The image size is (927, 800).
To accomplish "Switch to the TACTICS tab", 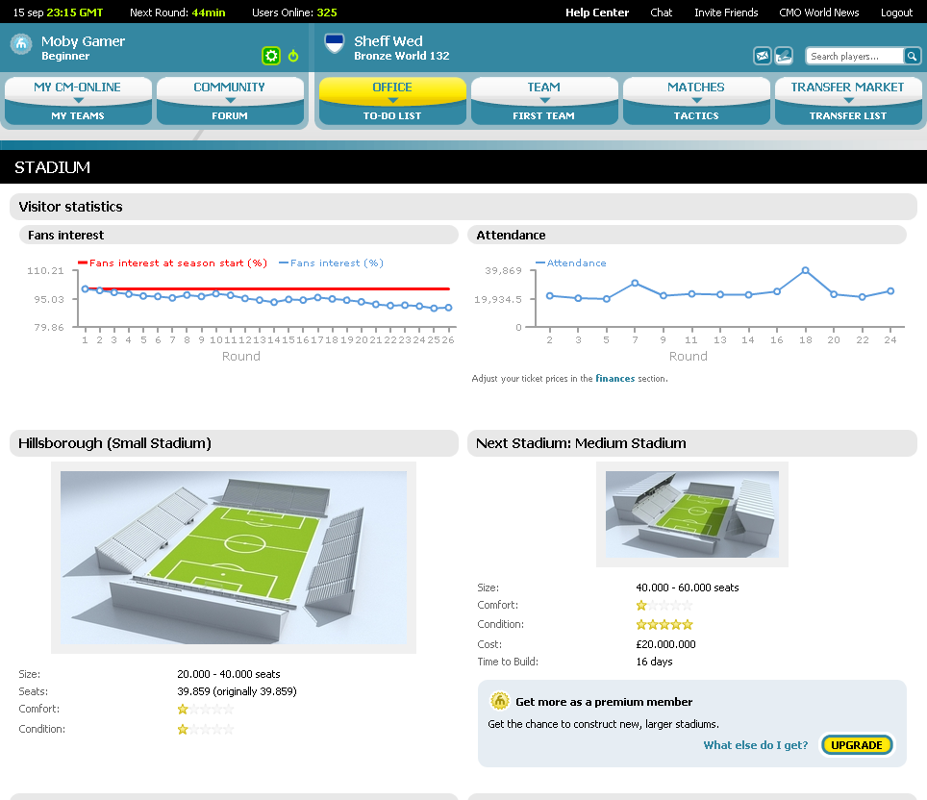I will [x=695, y=116].
